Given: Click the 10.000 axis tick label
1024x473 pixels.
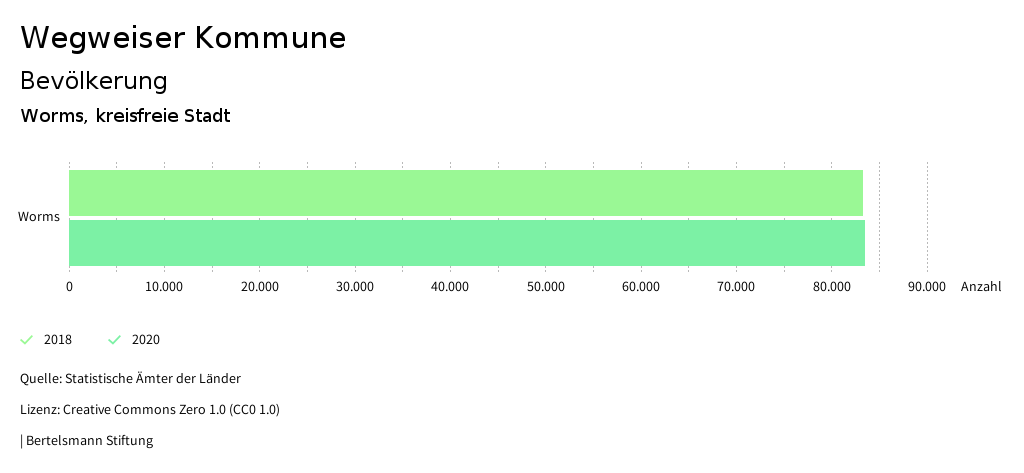Looking at the screenshot, I should (164, 287).
